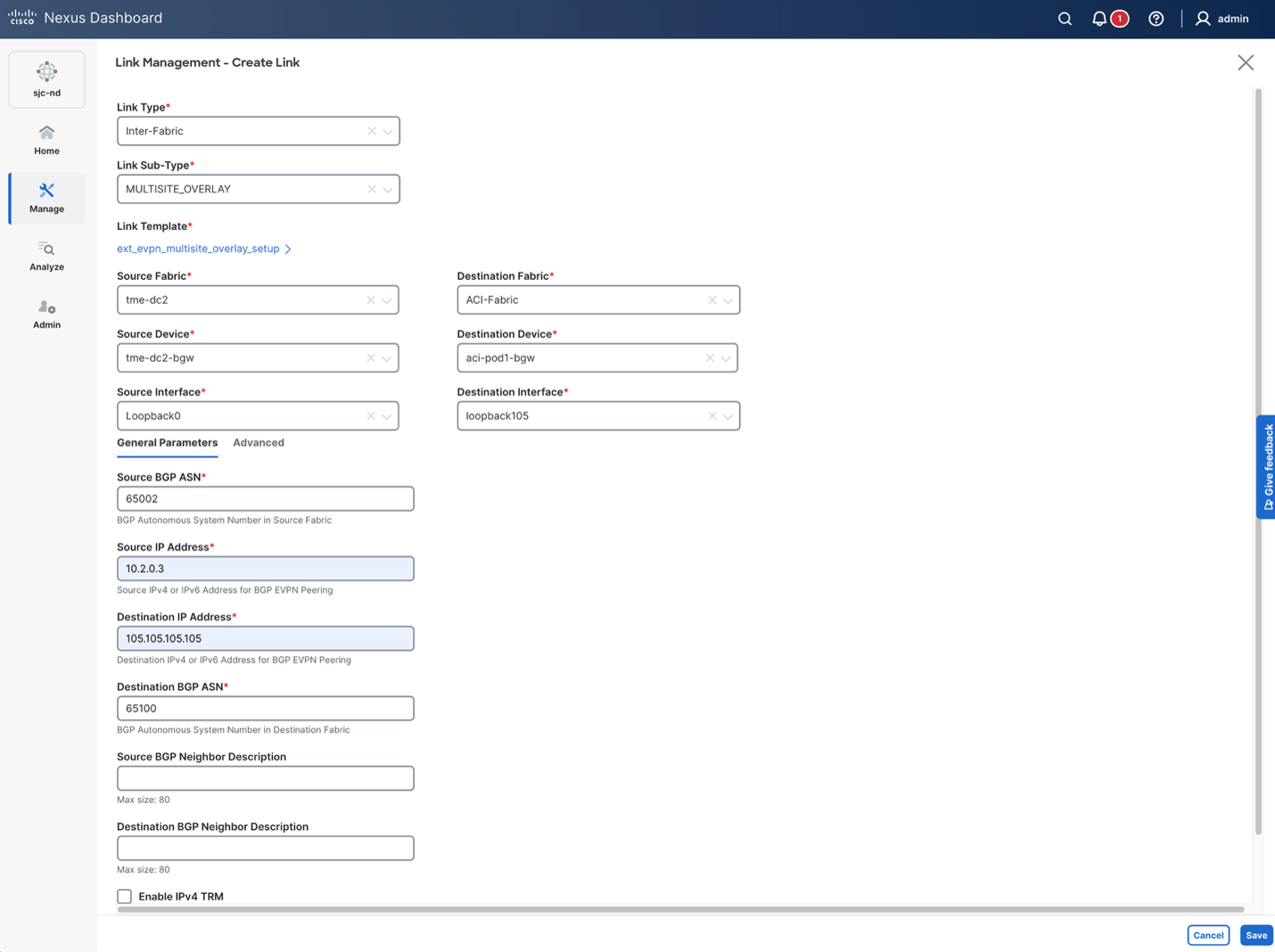Save the new link
The width and height of the screenshot is (1275, 952).
(1256, 935)
